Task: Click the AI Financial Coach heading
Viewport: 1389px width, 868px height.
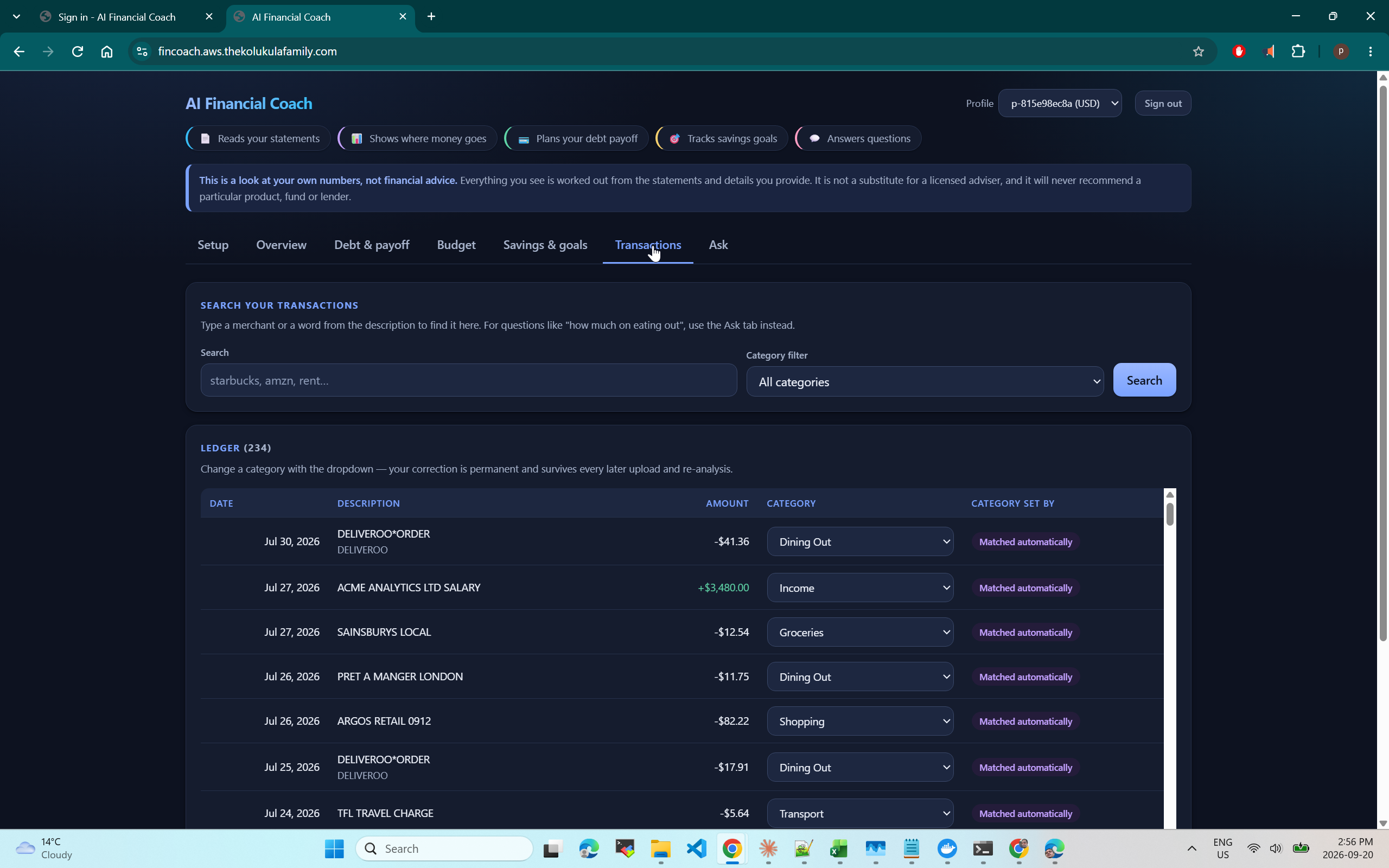Action: (249, 103)
